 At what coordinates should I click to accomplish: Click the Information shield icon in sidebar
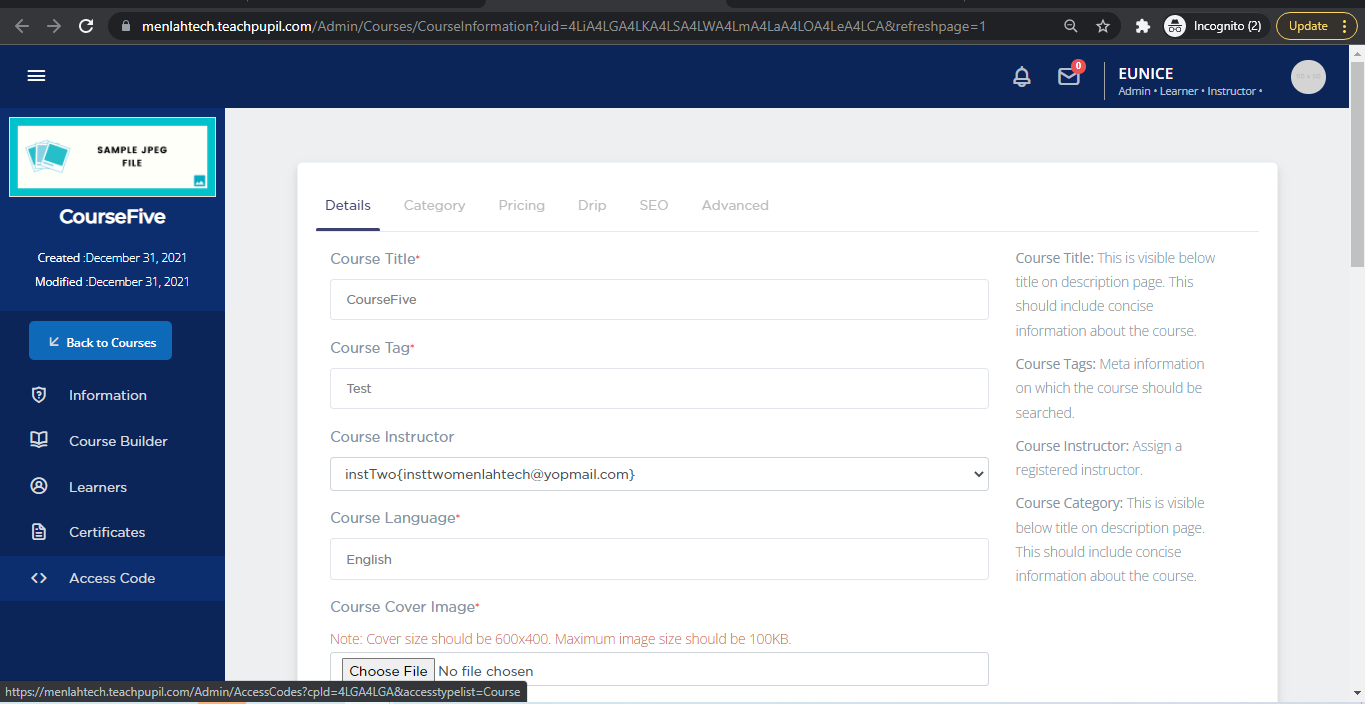coord(39,395)
